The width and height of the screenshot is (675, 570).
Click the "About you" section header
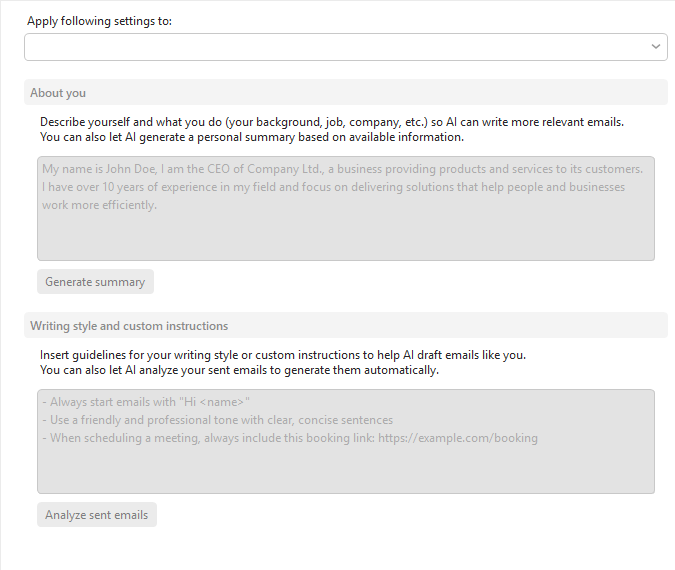tap(346, 93)
